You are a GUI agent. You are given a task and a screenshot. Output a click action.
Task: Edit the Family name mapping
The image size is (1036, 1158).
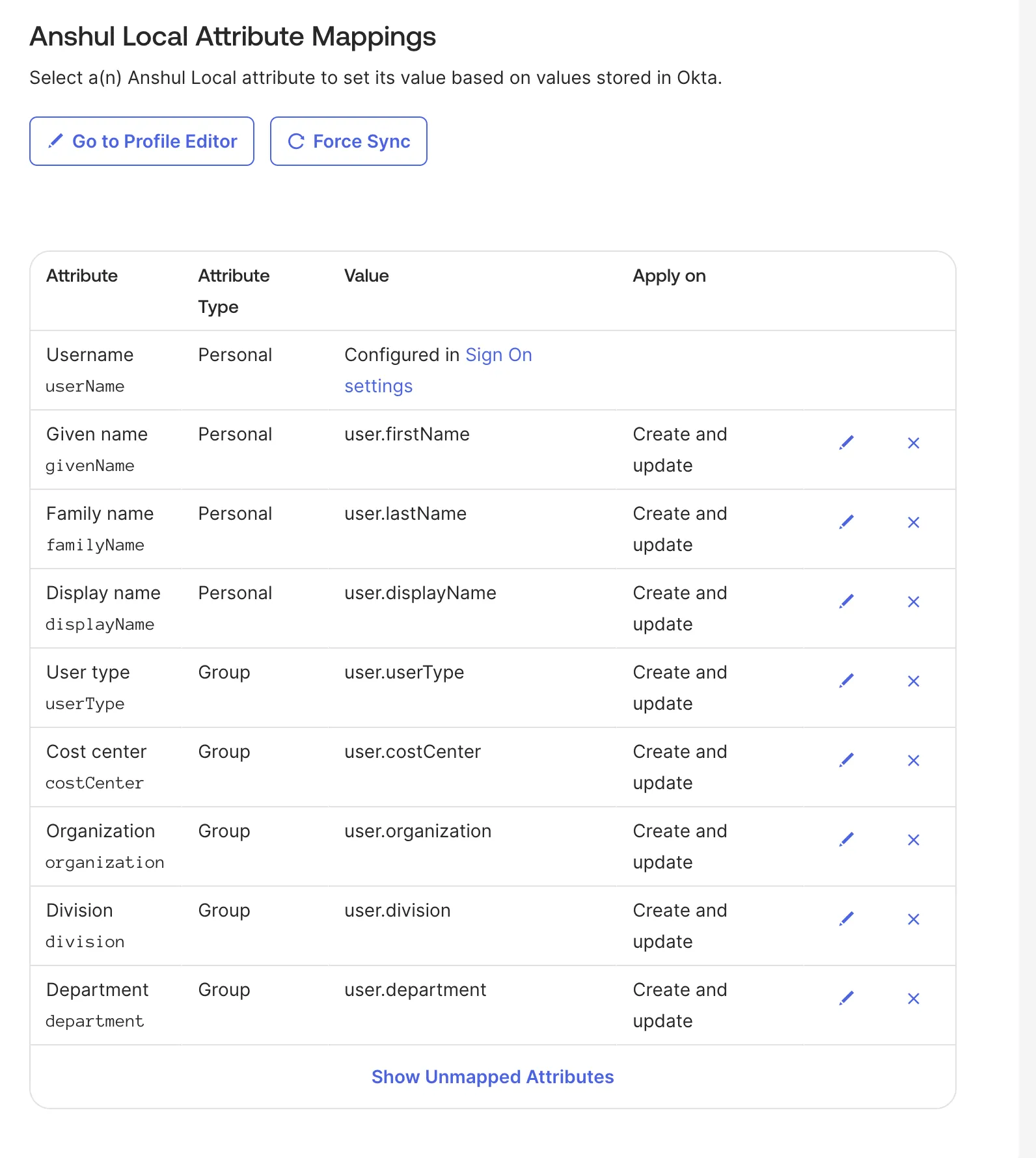[846, 522]
